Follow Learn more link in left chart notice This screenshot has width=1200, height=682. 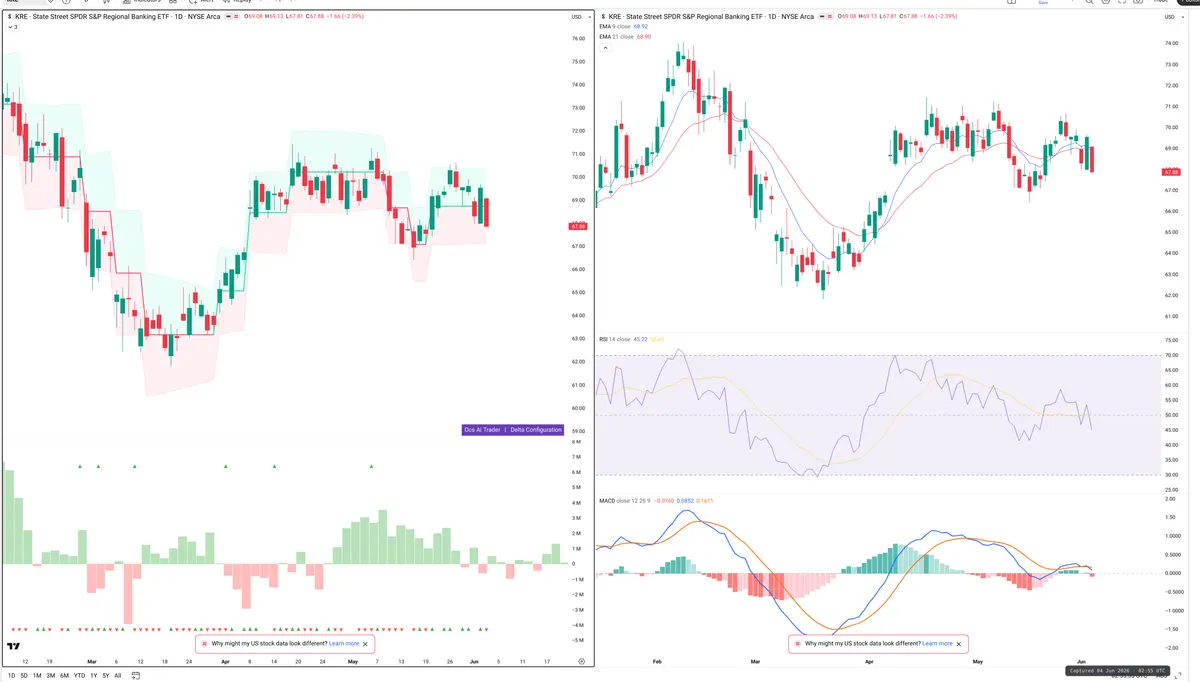tap(343, 644)
